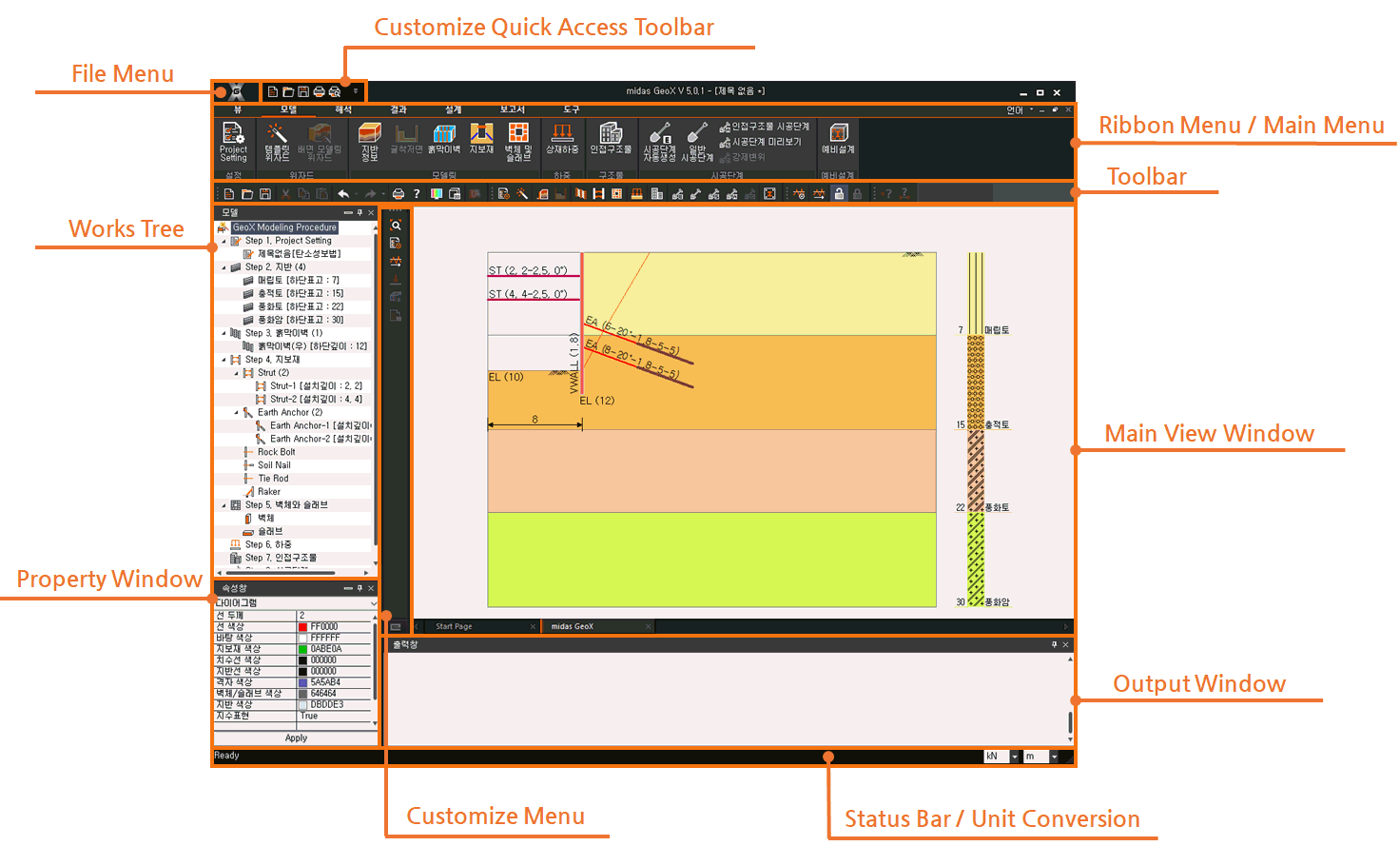Click the 지반정보 ground info icon
1400x846 pixels.
point(369,141)
